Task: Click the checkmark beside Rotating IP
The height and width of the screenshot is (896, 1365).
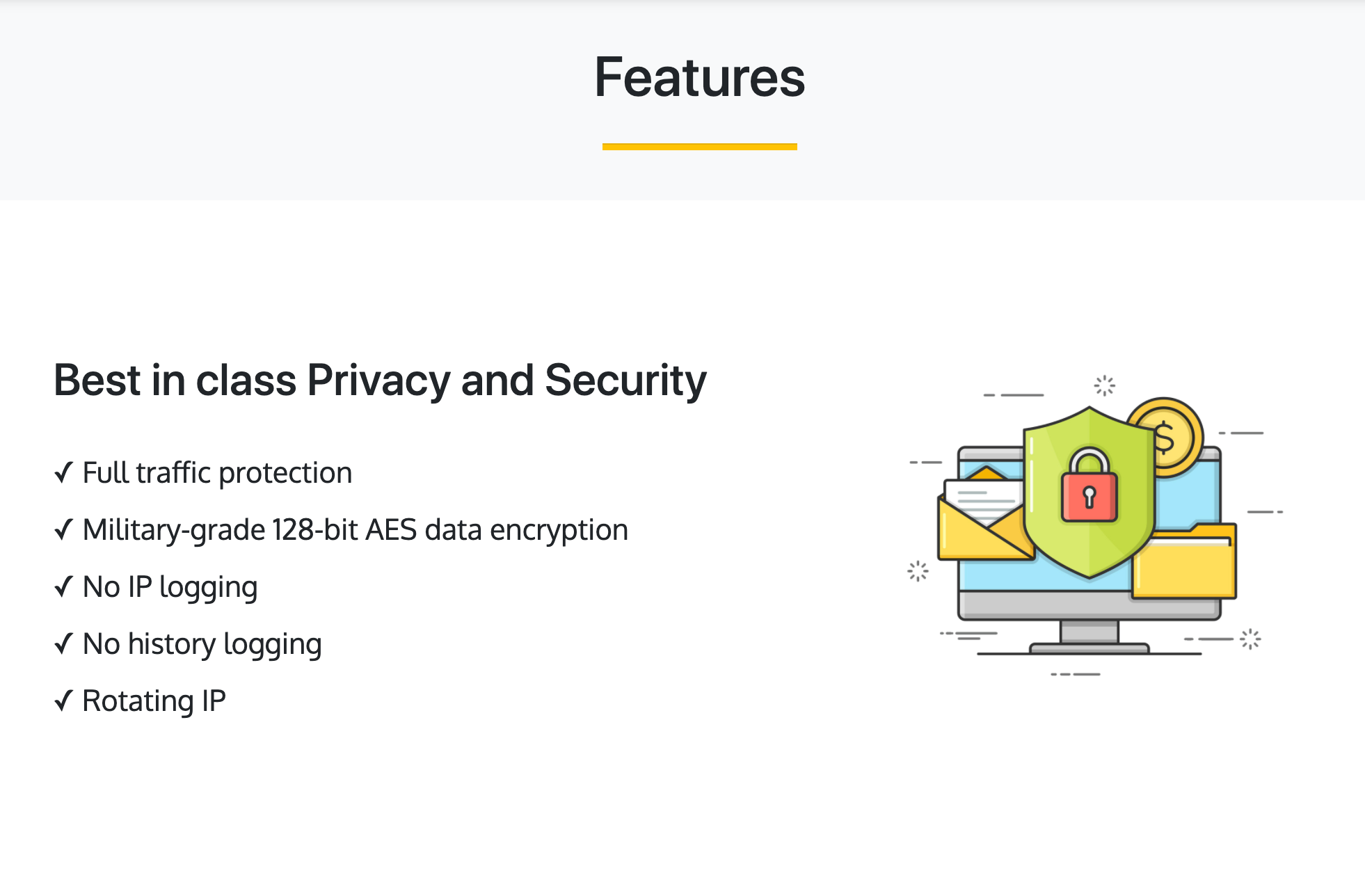Action: pyautogui.click(x=64, y=701)
